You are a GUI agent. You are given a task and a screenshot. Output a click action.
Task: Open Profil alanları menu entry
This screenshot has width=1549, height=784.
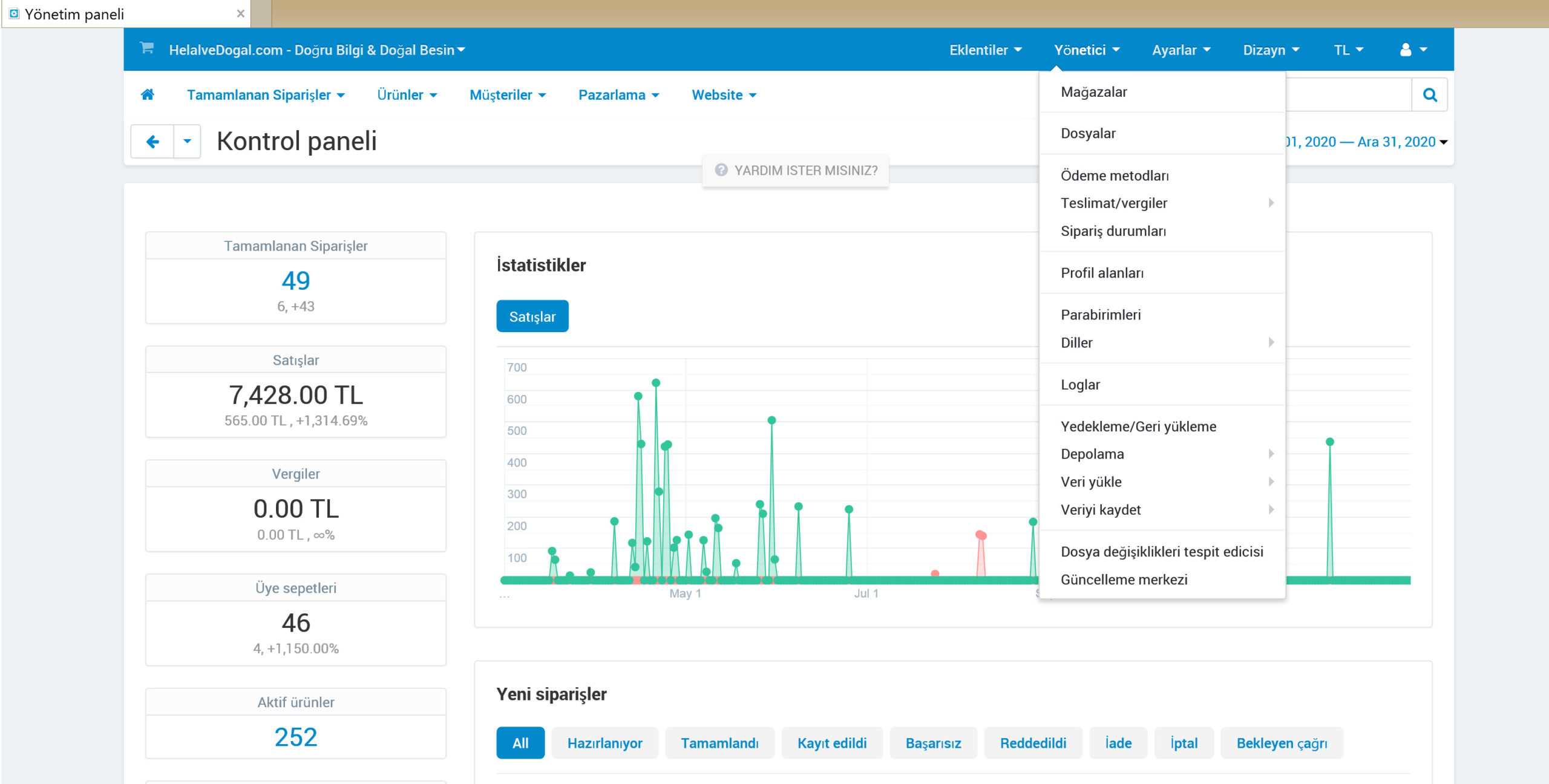1162,273
